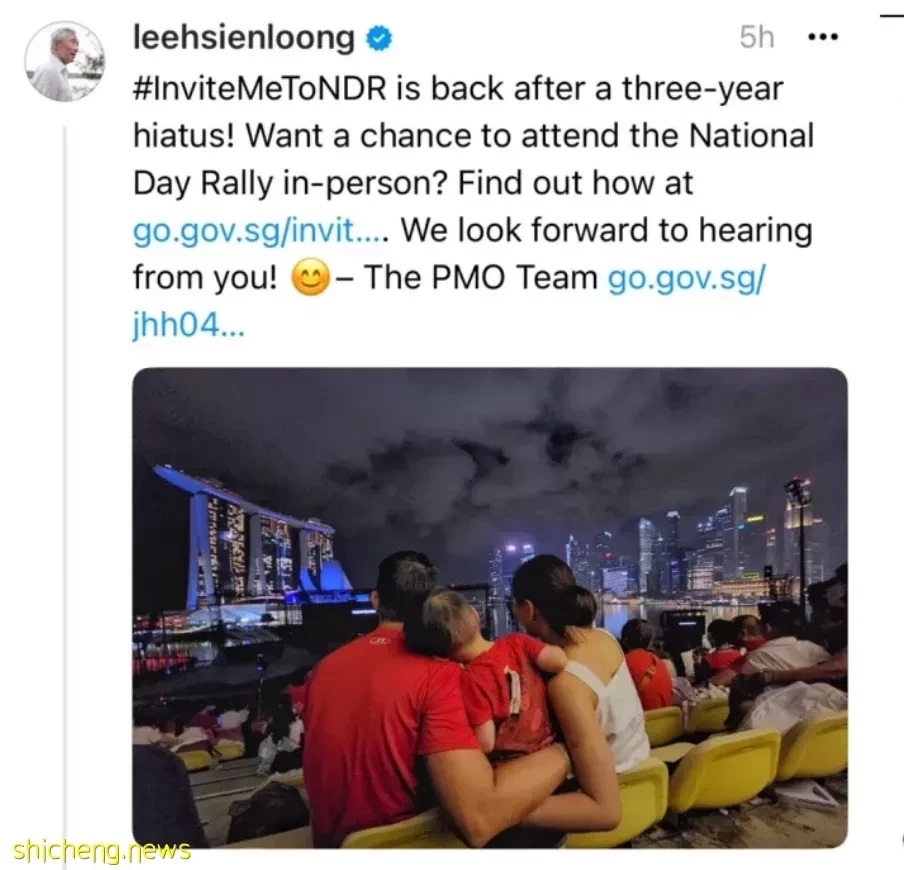Click the vertical thread line below avatar

65,490
